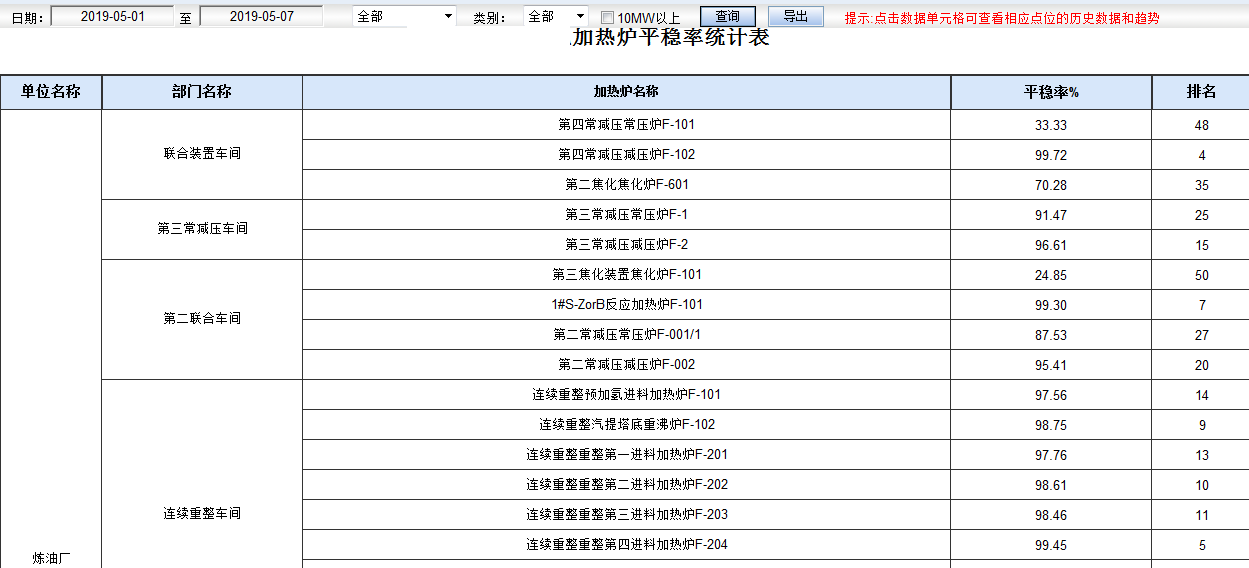The height and width of the screenshot is (568, 1249).
Task: Select the 第二焦化焦化炉F-601 row name
Action: click(626, 185)
